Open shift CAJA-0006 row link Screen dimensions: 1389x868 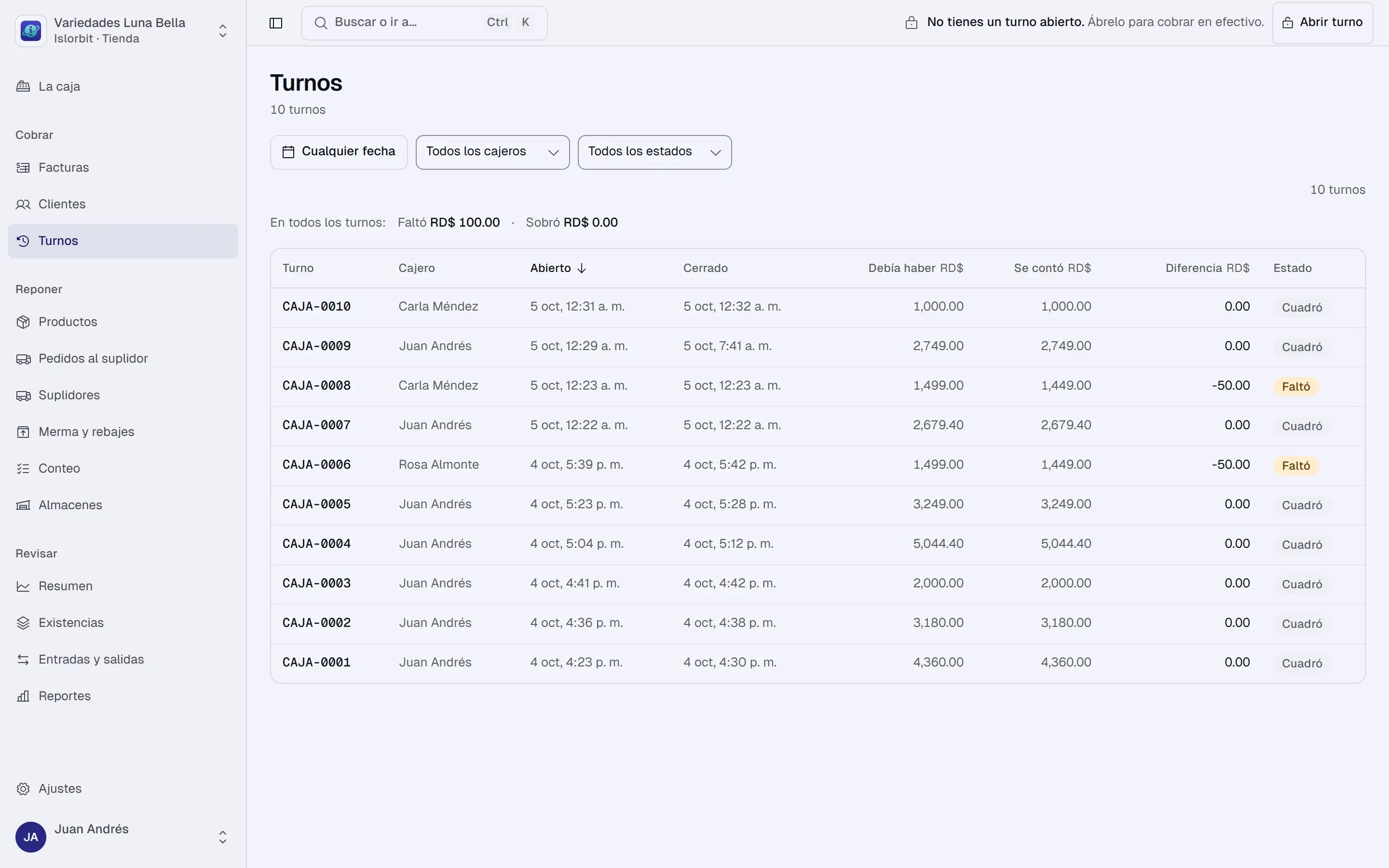pyautogui.click(x=316, y=465)
